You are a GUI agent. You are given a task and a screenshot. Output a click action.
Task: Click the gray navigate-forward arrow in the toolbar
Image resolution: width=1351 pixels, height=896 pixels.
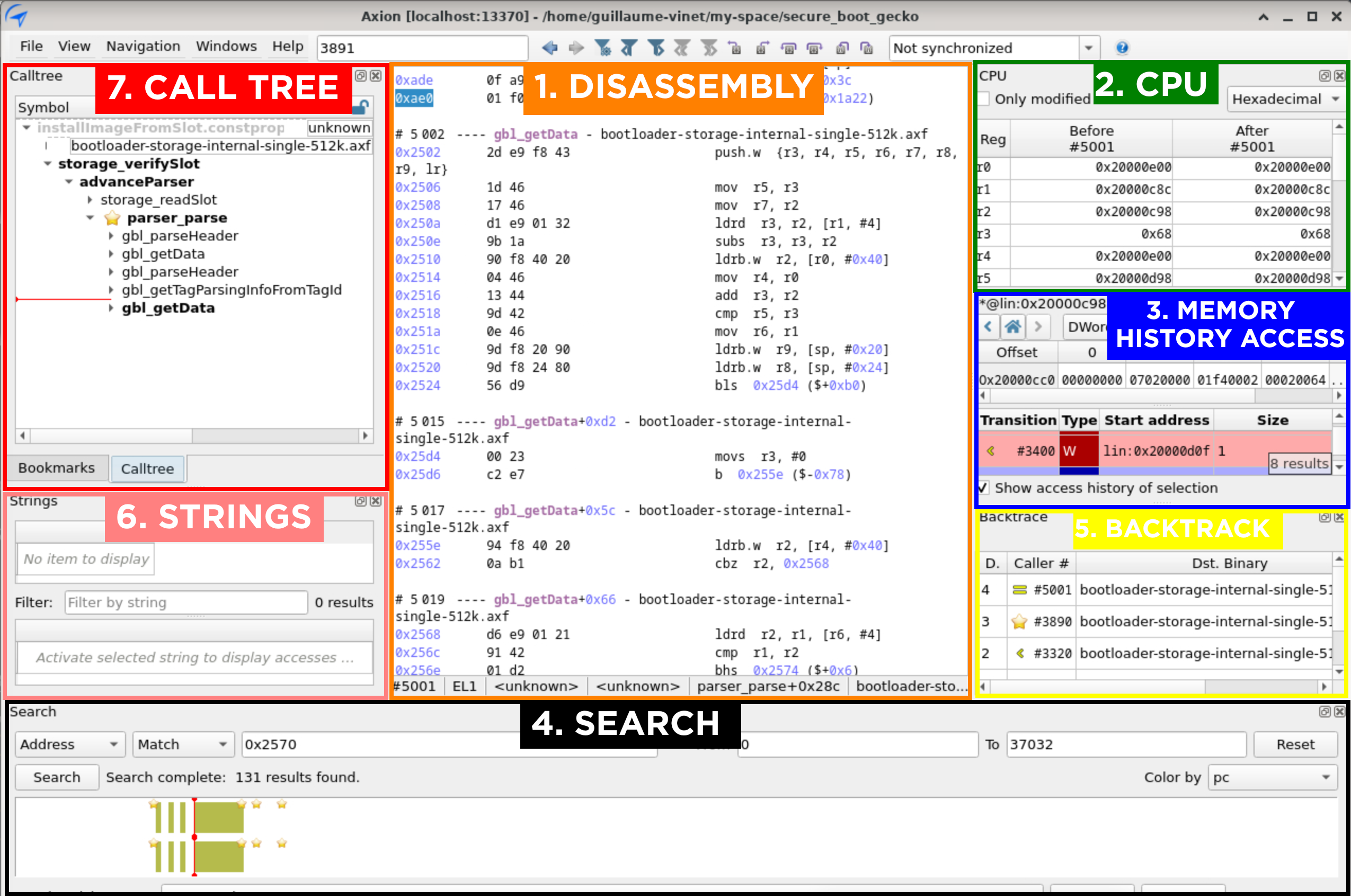575,48
